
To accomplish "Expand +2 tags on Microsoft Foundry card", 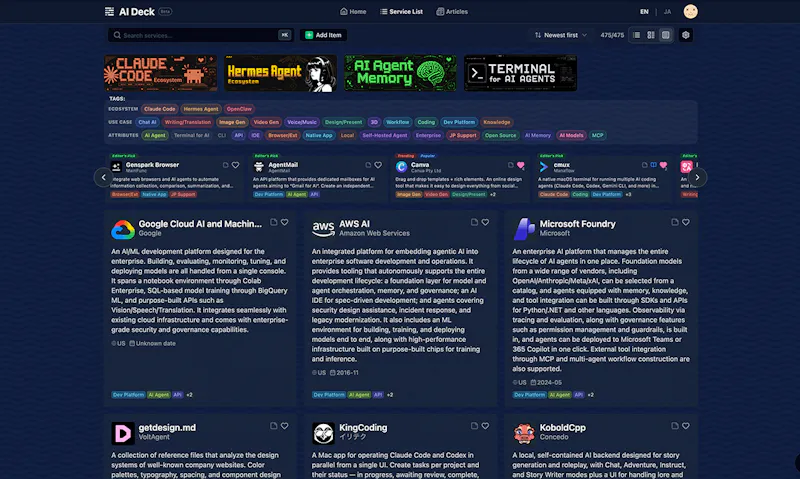I will 590,395.
